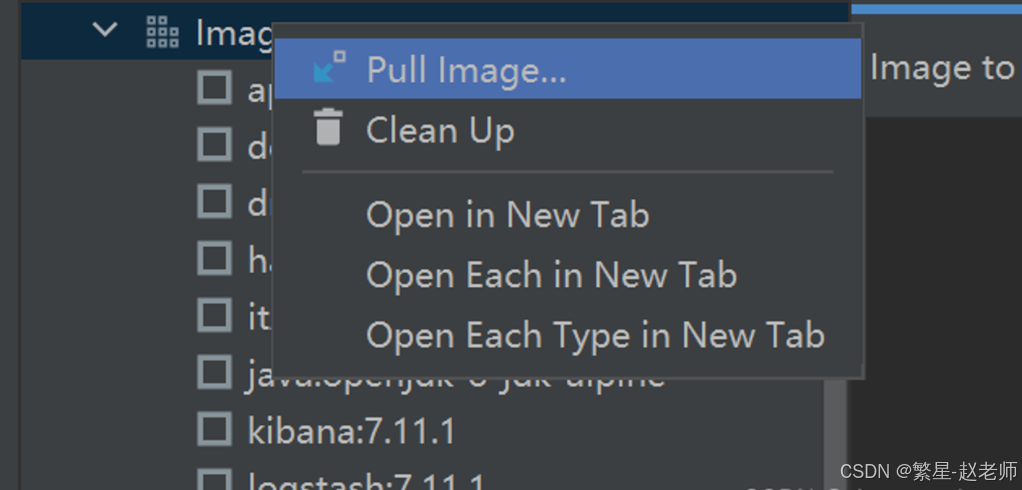The height and width of the screenshot is (490, 1022).
Task: Click the trash can Clean Up icon
Action: tap(328, 130)
